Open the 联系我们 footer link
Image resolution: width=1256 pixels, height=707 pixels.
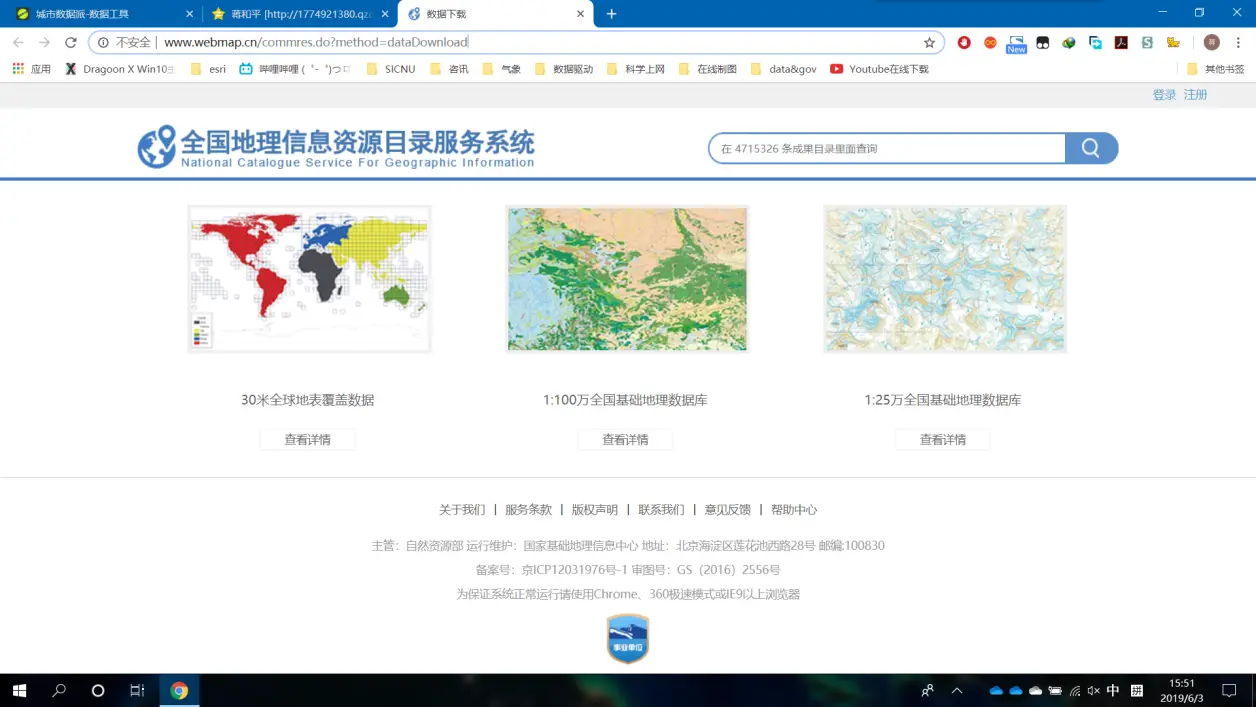[x=661, y=509]
